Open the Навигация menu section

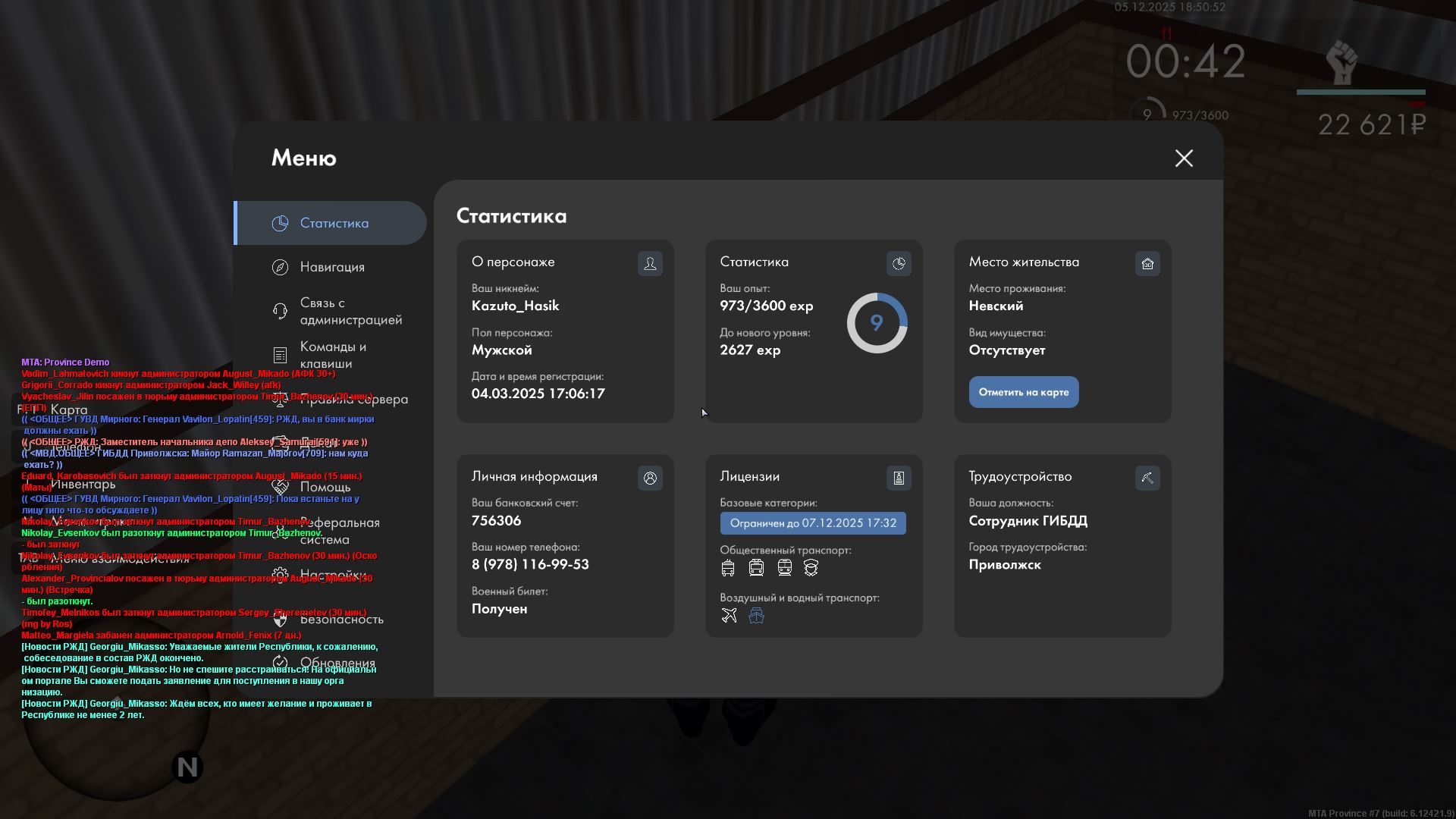[x=332, y=267]
